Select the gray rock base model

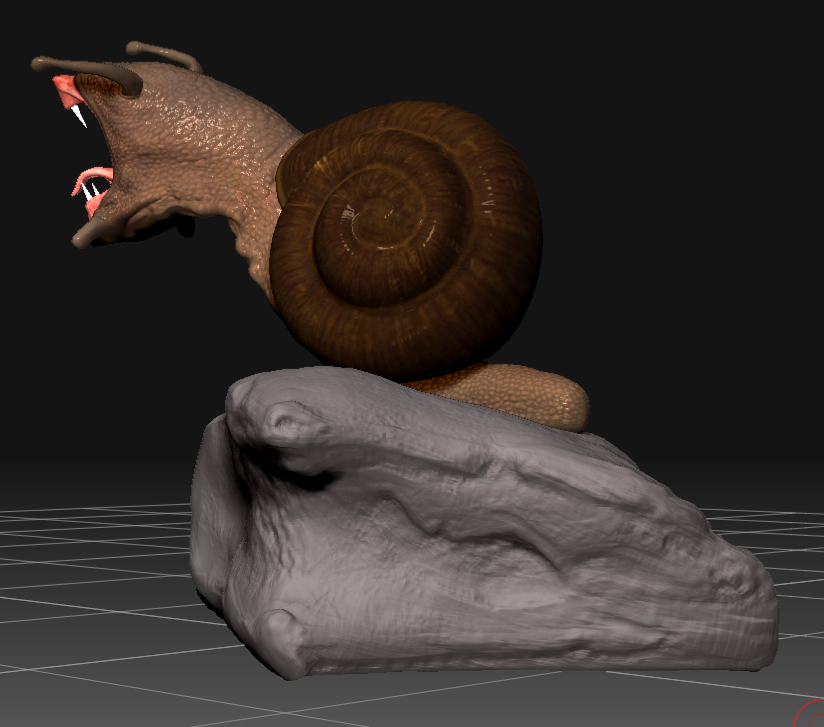pos(483,524)
